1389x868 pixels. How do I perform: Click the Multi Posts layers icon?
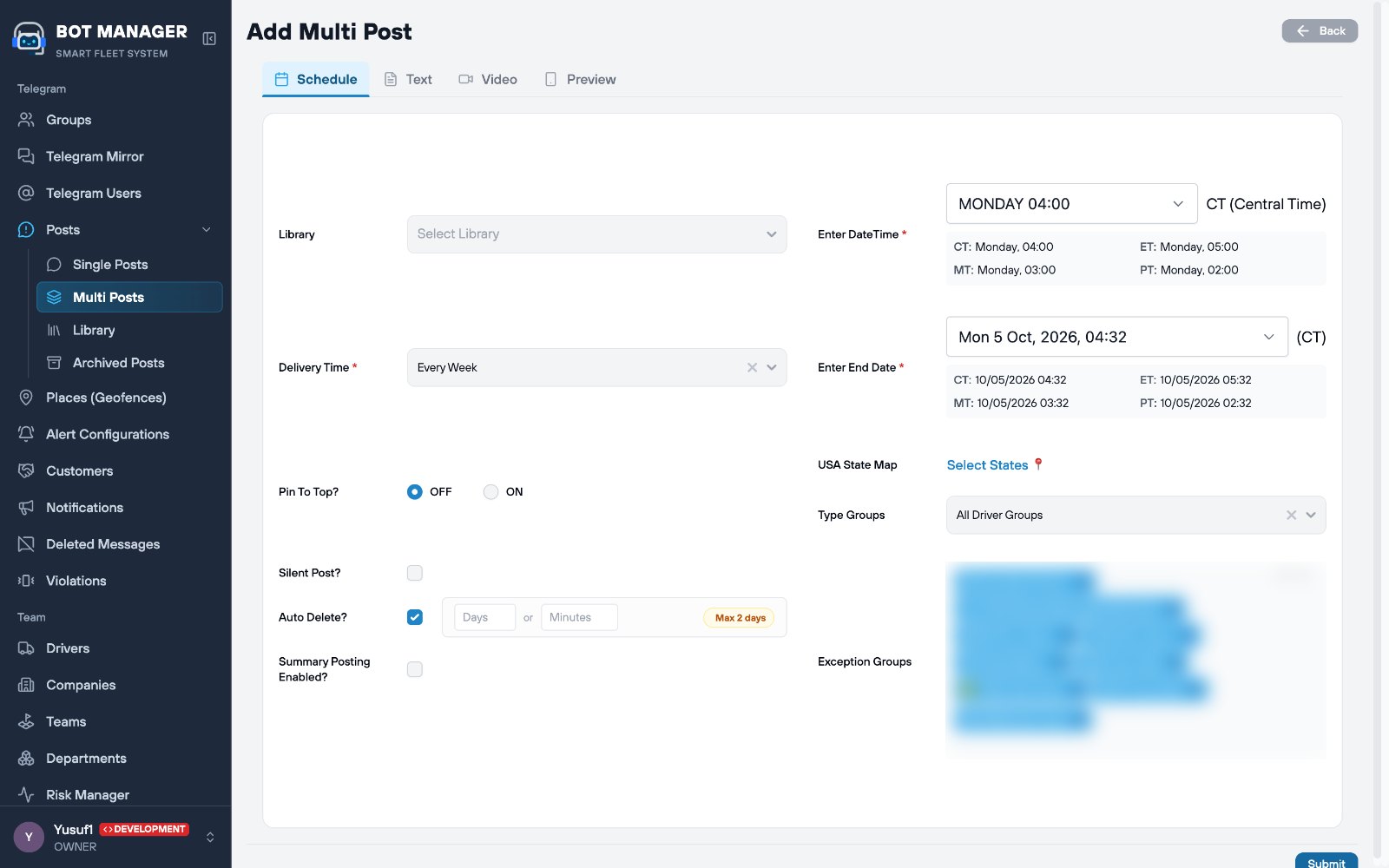tap(54, 297)
